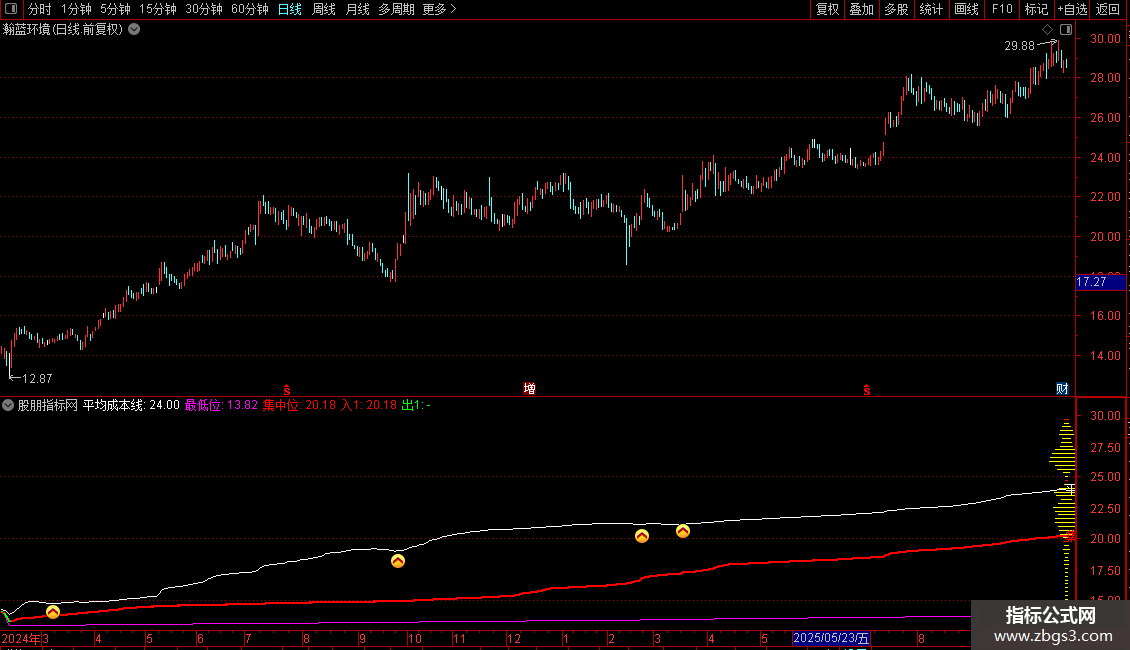The image size is (1130, 650).
Task: Click the 标记 mark button
Action: (x=1036, y=9)
